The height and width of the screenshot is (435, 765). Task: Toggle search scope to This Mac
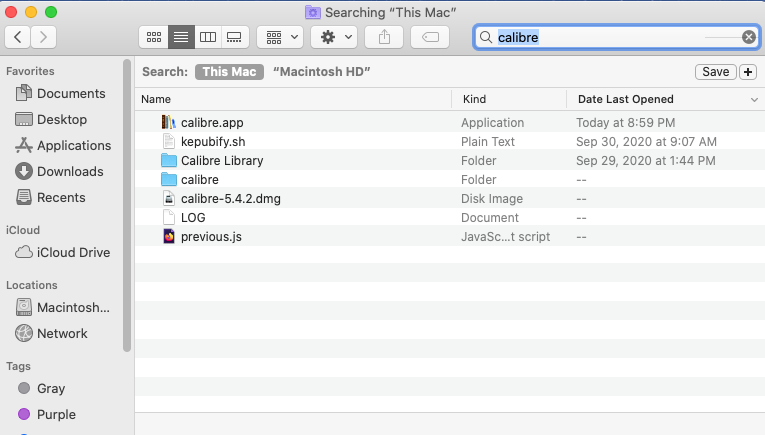tap(229, 72)
